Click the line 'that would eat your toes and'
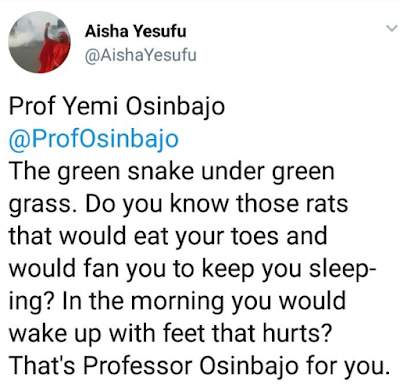400x388 pixels. [168, 236]
